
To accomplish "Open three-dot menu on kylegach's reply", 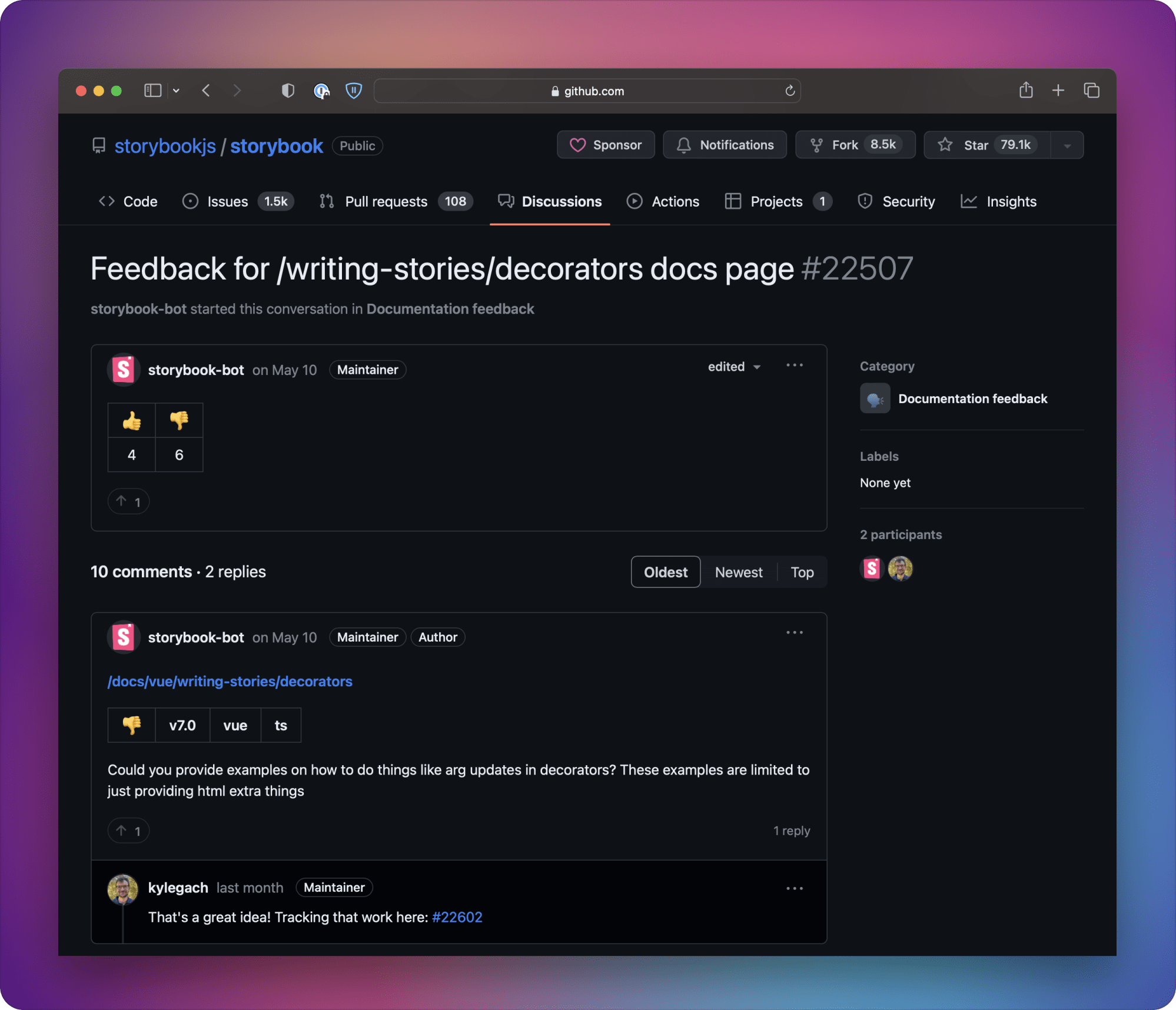I will tap(794, 888).
